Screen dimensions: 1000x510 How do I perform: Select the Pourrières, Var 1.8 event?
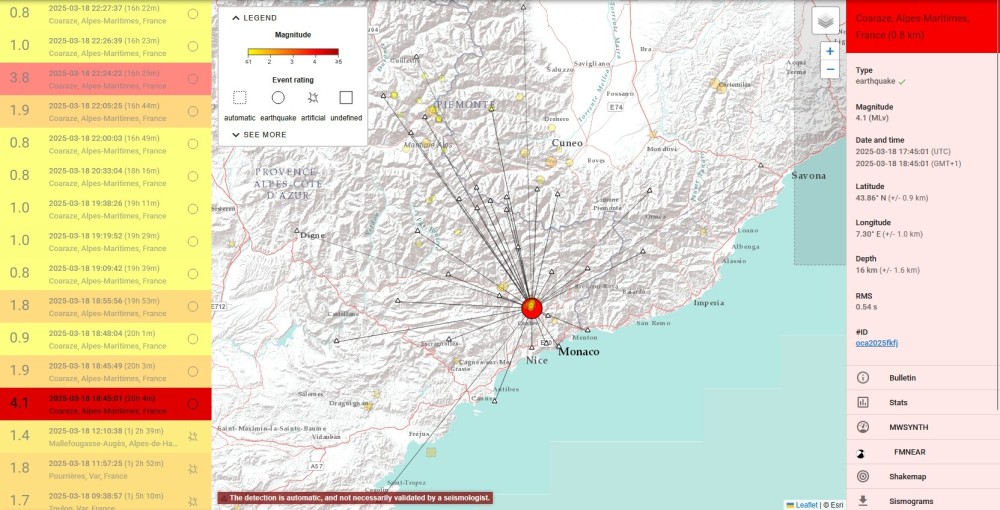(x=105, y=468)
